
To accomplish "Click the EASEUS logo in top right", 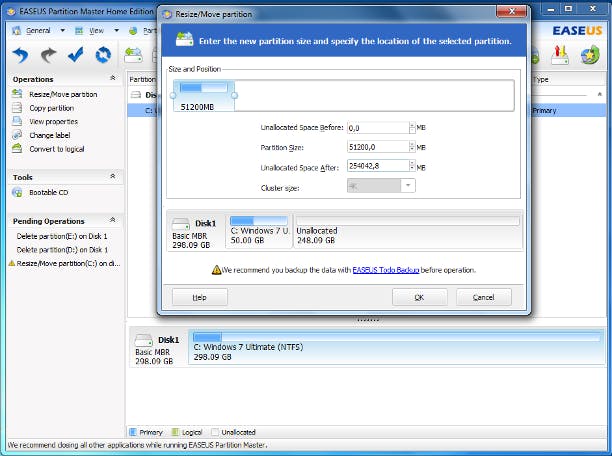I will [577, 30].
